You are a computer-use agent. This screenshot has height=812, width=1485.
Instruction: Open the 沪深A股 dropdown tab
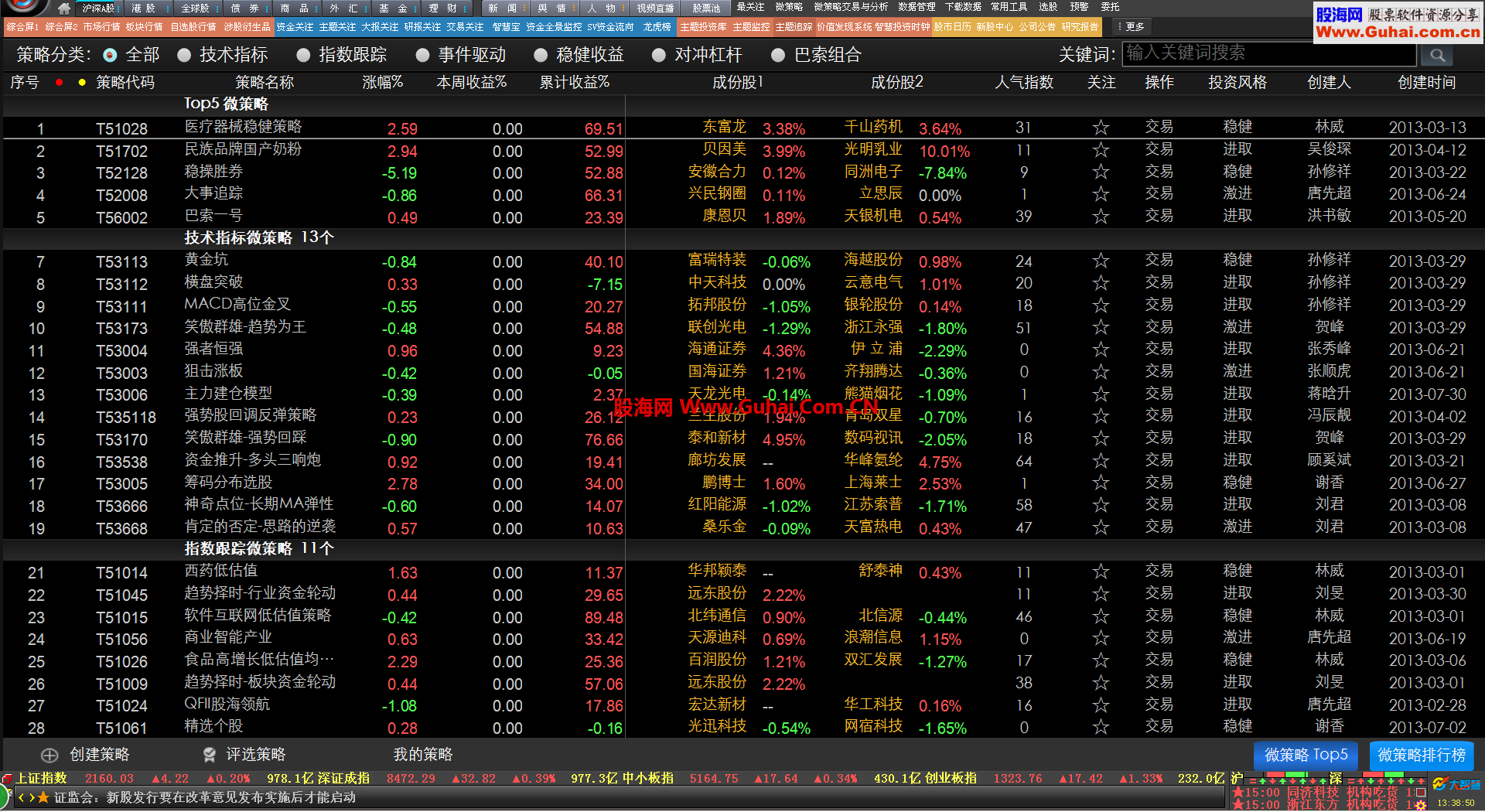(x=99, y=9)
